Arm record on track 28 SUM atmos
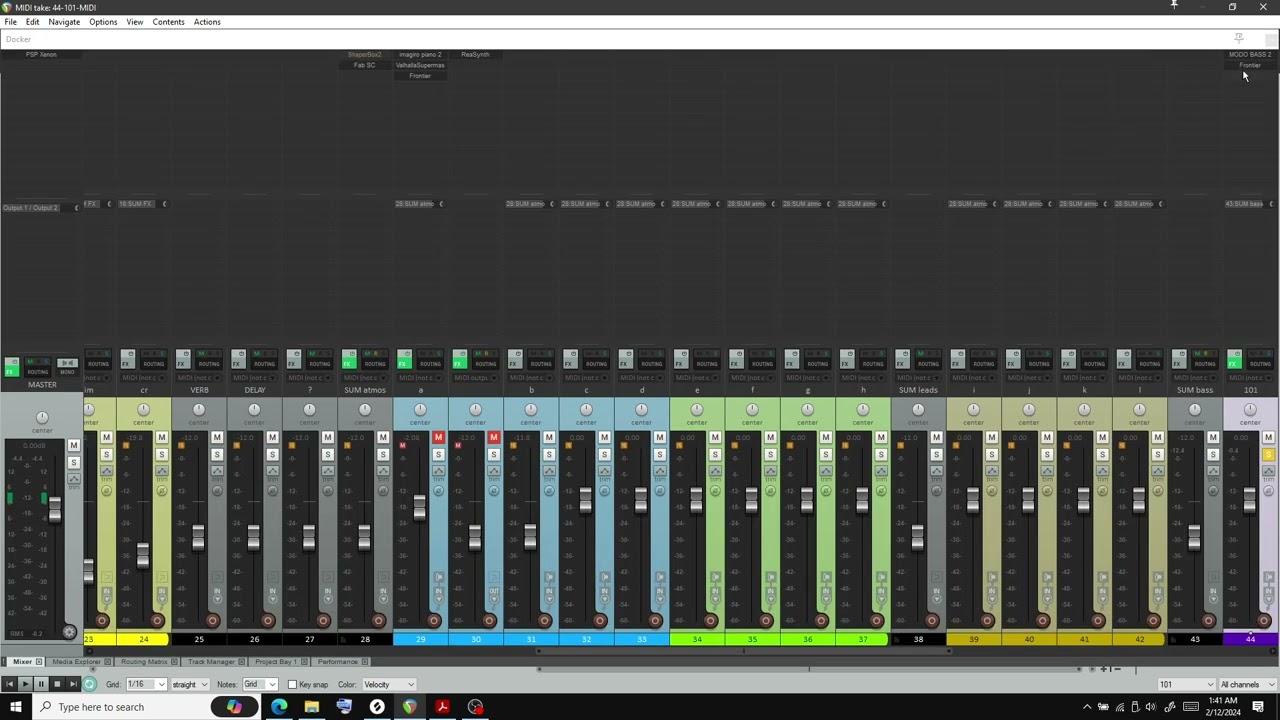The height and width of the screenshot is (720, 1280). click(379, 621)
